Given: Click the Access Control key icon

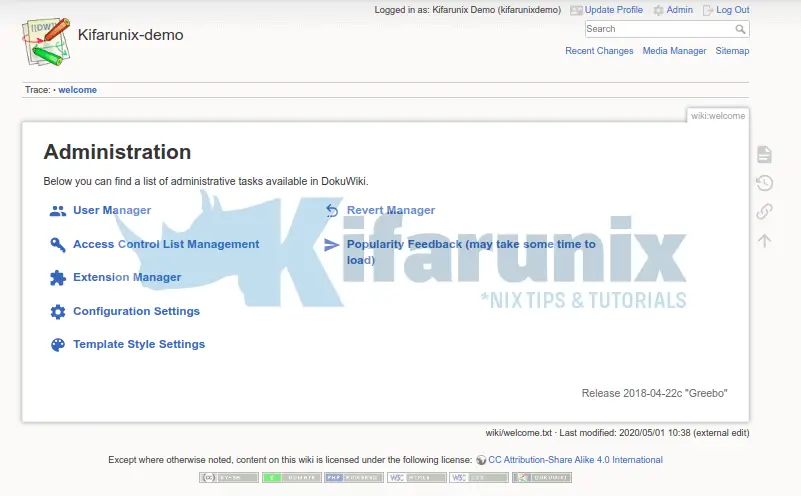Looking at the screenshot, I should pyautogui.click(x=58, y=245).
